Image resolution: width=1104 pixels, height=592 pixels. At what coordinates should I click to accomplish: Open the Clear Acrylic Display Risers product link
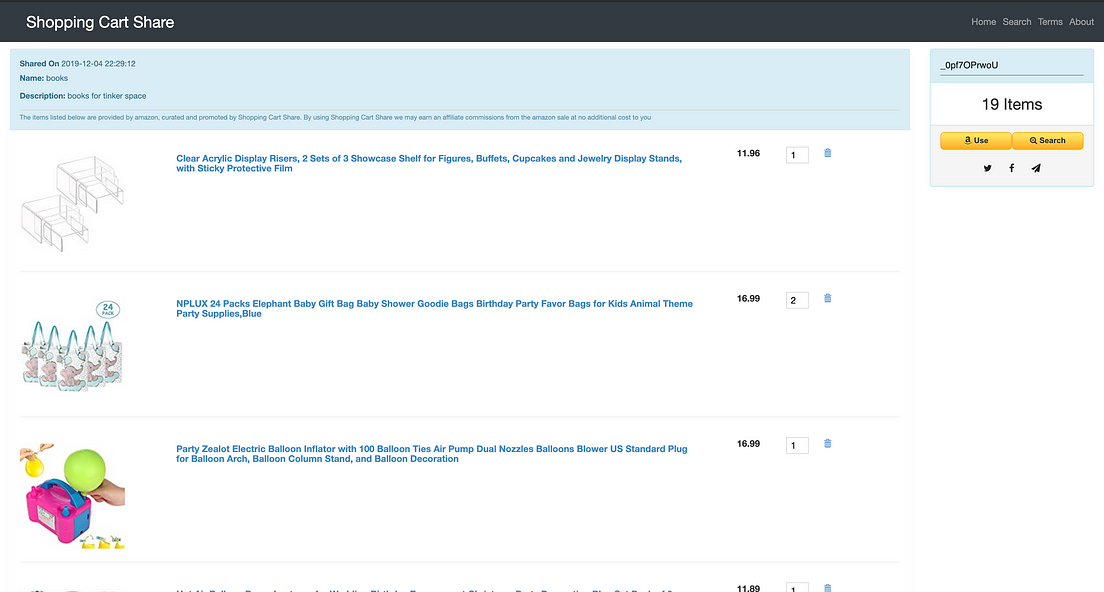(x=429, y=163)
